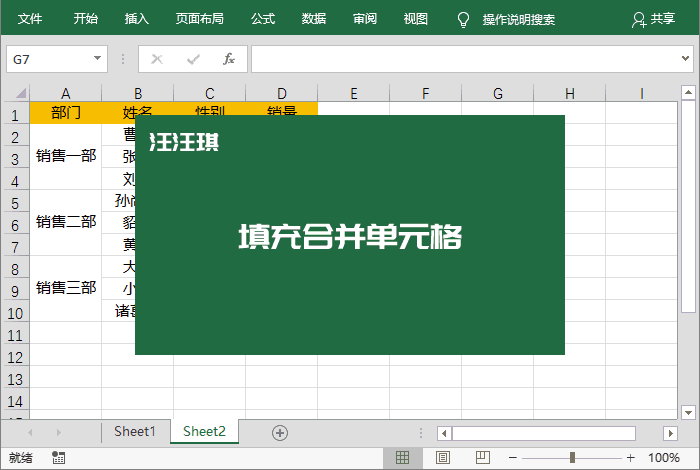Open the 数据 ribbon tab
The width and height of the screenshot is (700, 470).
[x=314, y=19]
